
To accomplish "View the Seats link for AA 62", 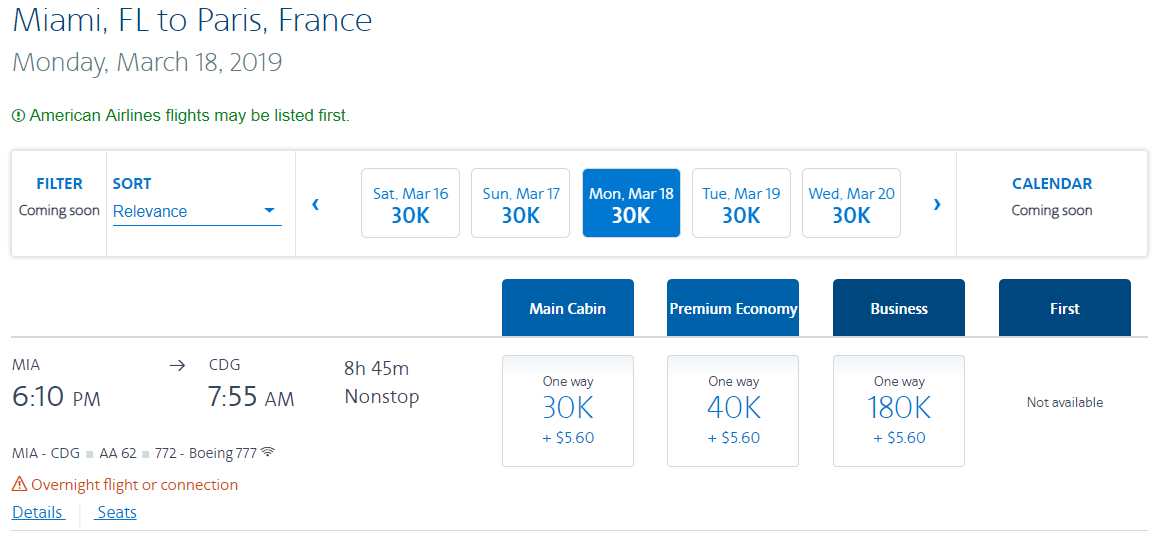I will [117, 513].
